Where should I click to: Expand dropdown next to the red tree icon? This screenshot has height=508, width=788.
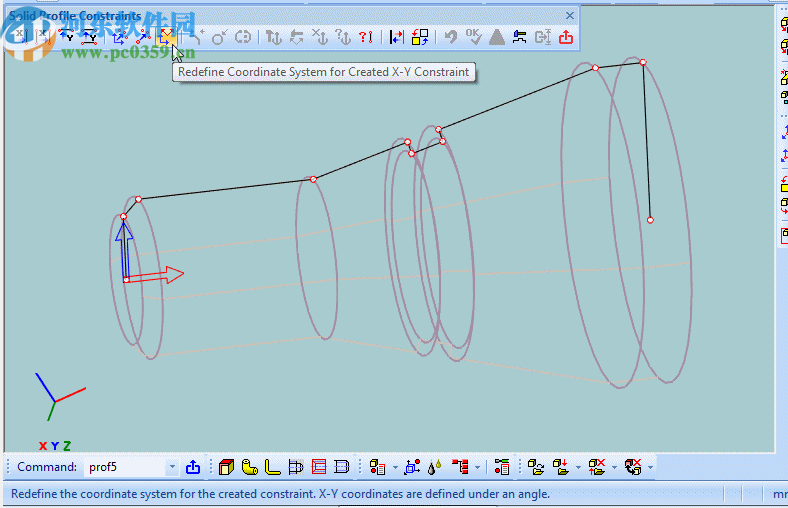pos(477,467)
